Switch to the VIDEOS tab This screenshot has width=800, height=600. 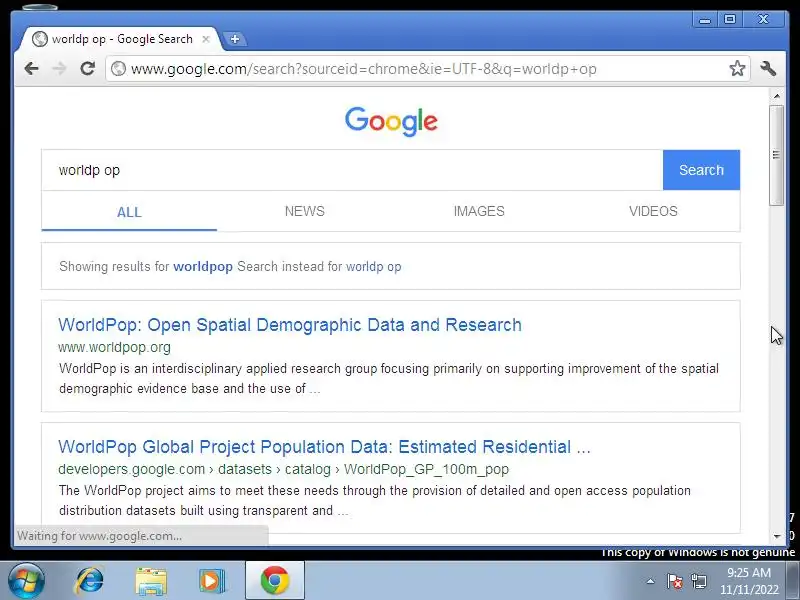(x=653, y=211)
